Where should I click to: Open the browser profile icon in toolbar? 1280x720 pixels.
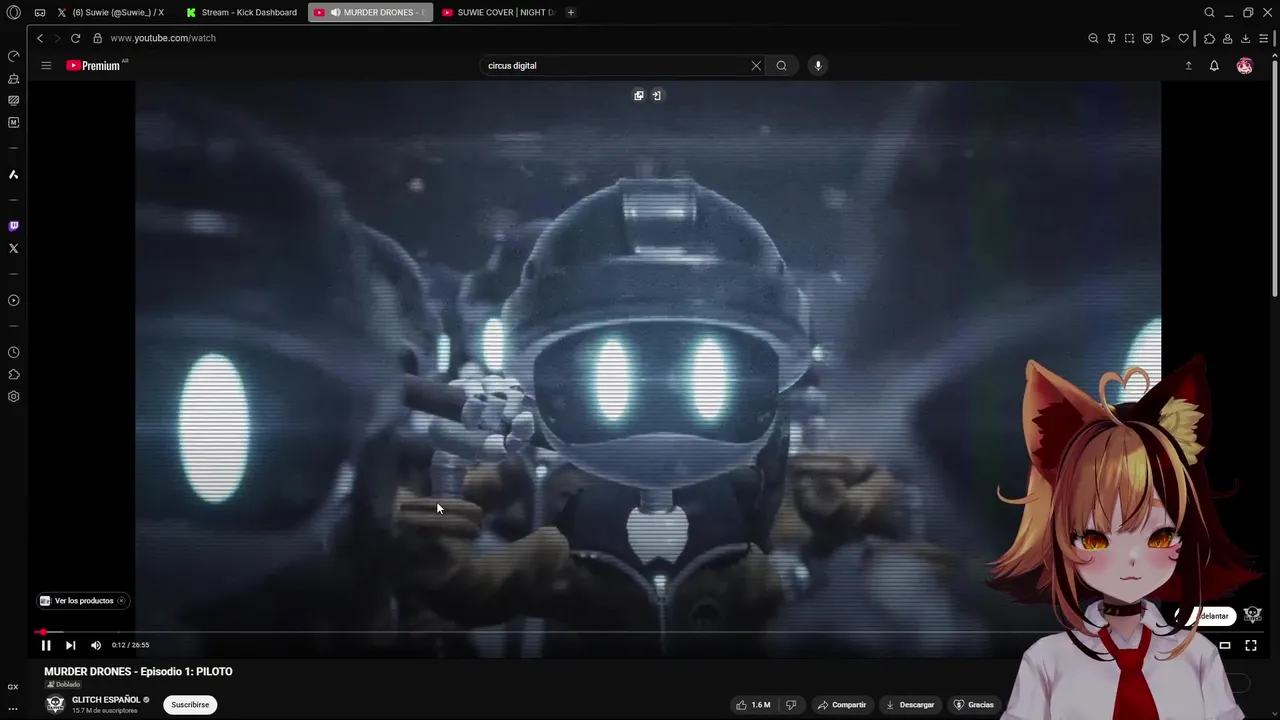[x=1227, y=38]
